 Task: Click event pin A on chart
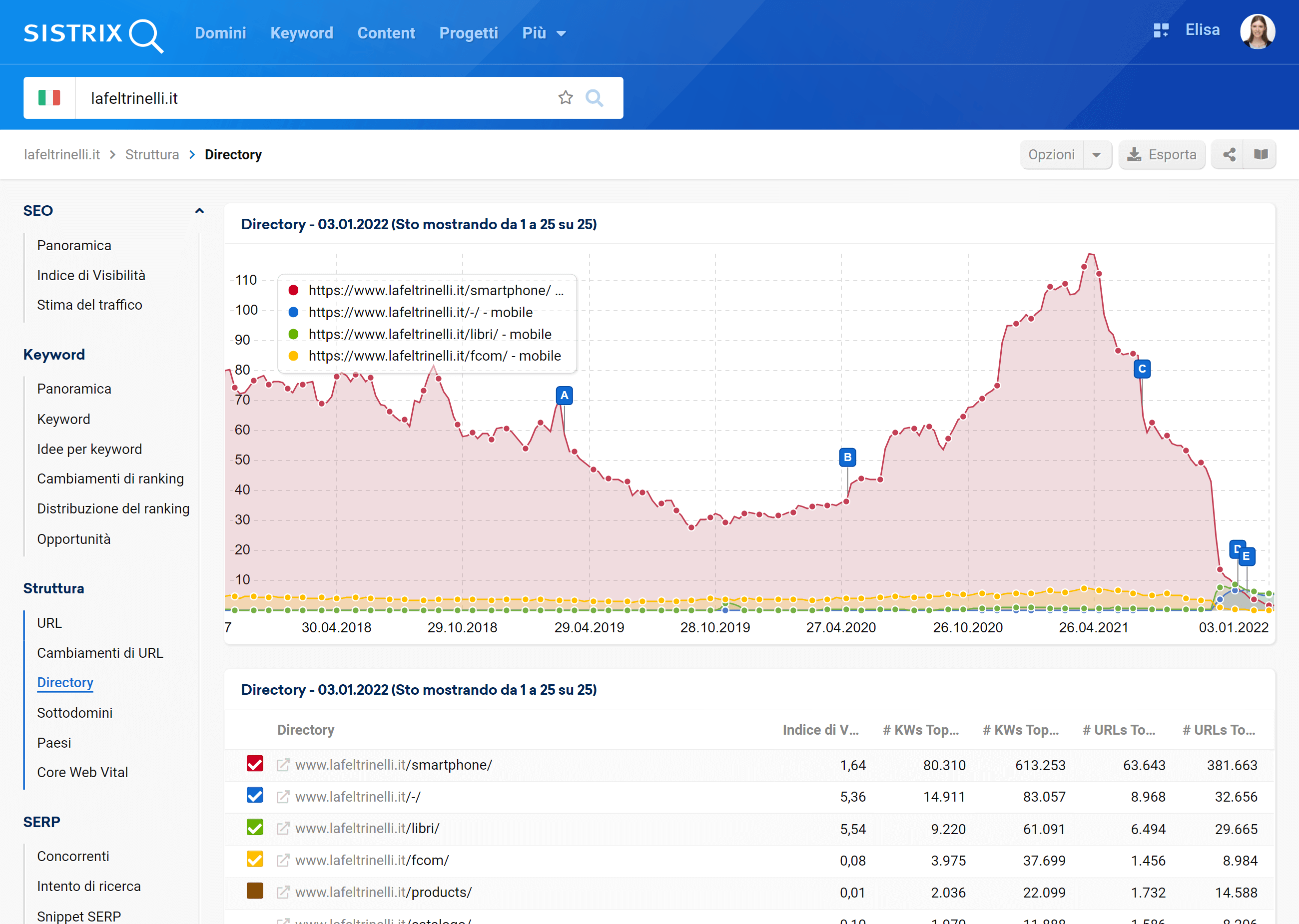click(x=564, y=396)
